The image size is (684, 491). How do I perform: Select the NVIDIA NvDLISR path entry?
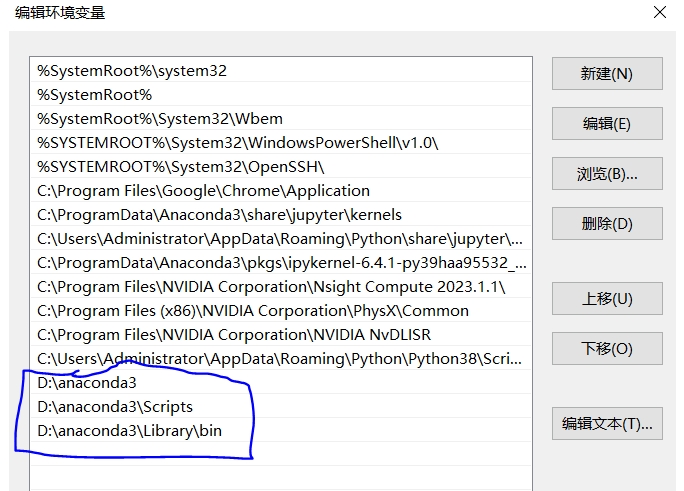click(x=234, y=335)
